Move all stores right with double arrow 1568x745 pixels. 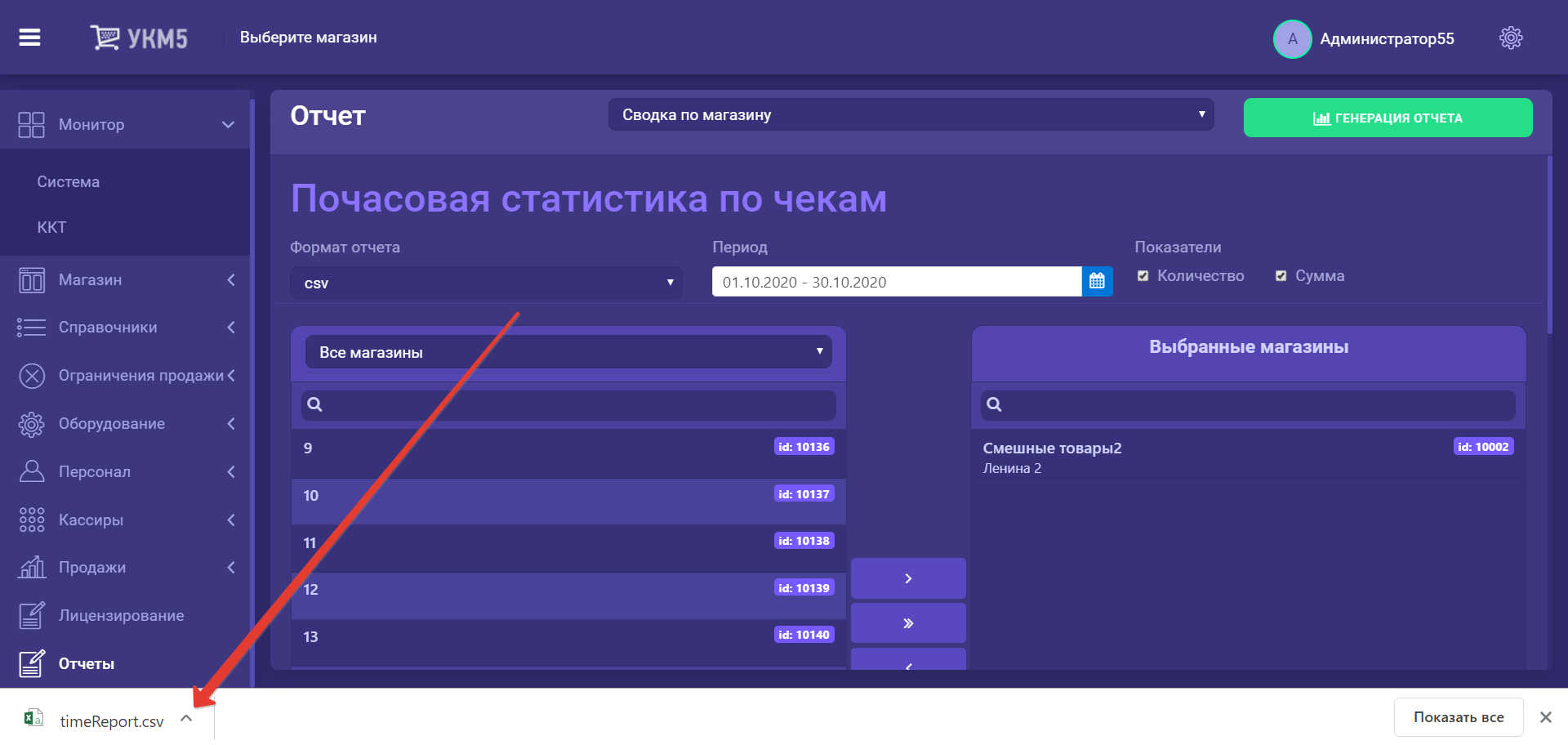908,623
